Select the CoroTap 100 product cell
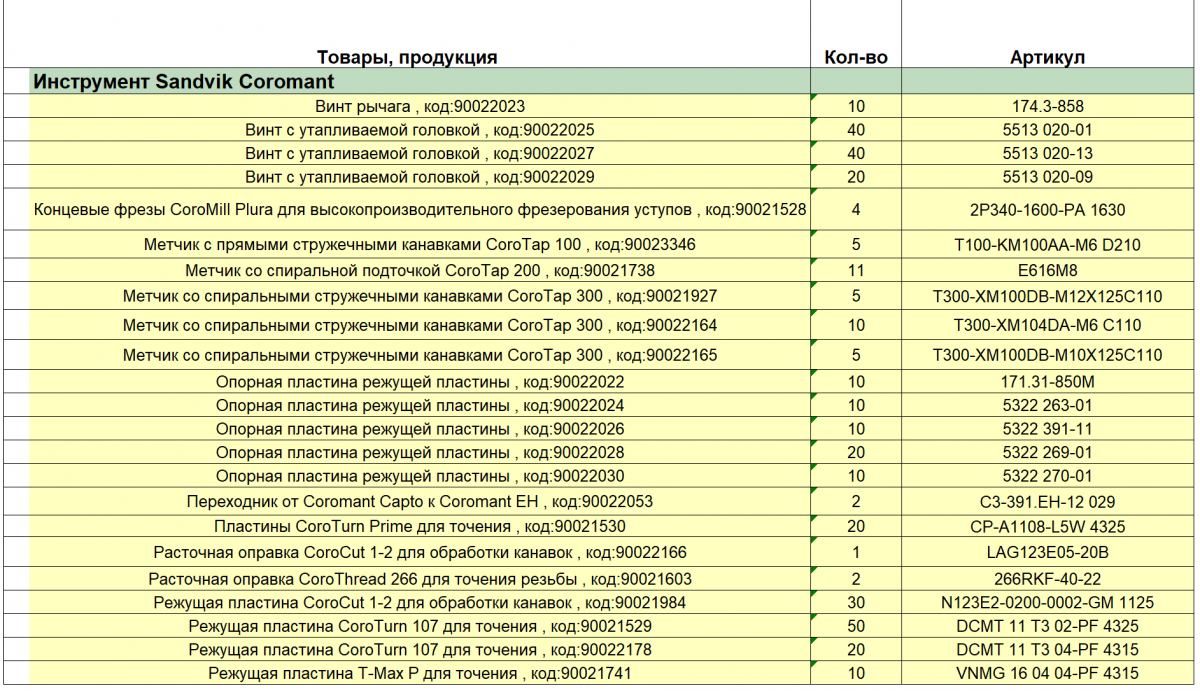The height and width of the screenshot is (691, 1200). pyautogui.click(x=419, y=245)
